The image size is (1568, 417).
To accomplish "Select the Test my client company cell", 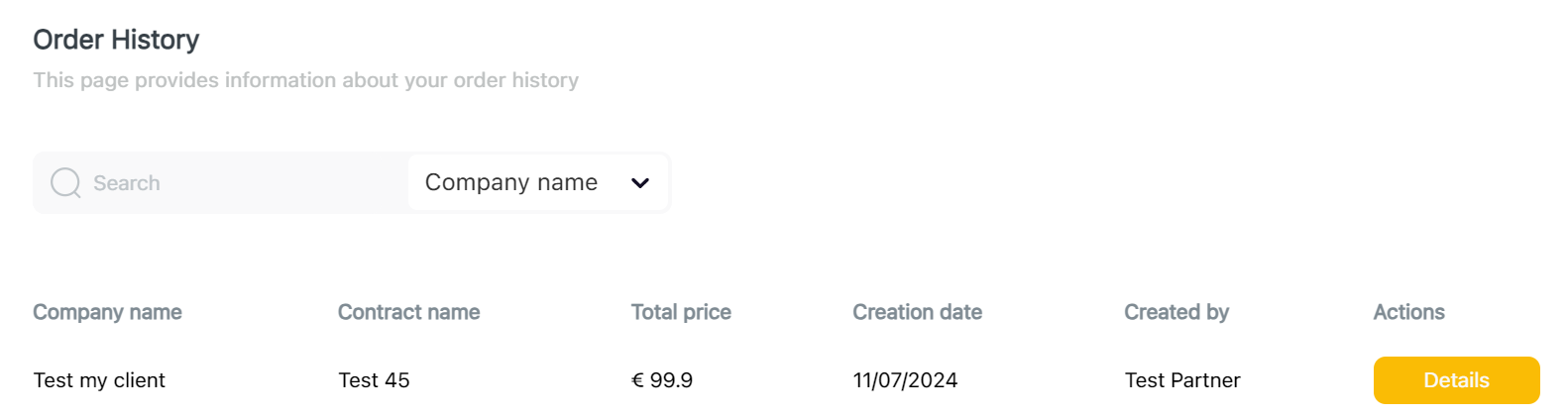I will pos(99,380).
